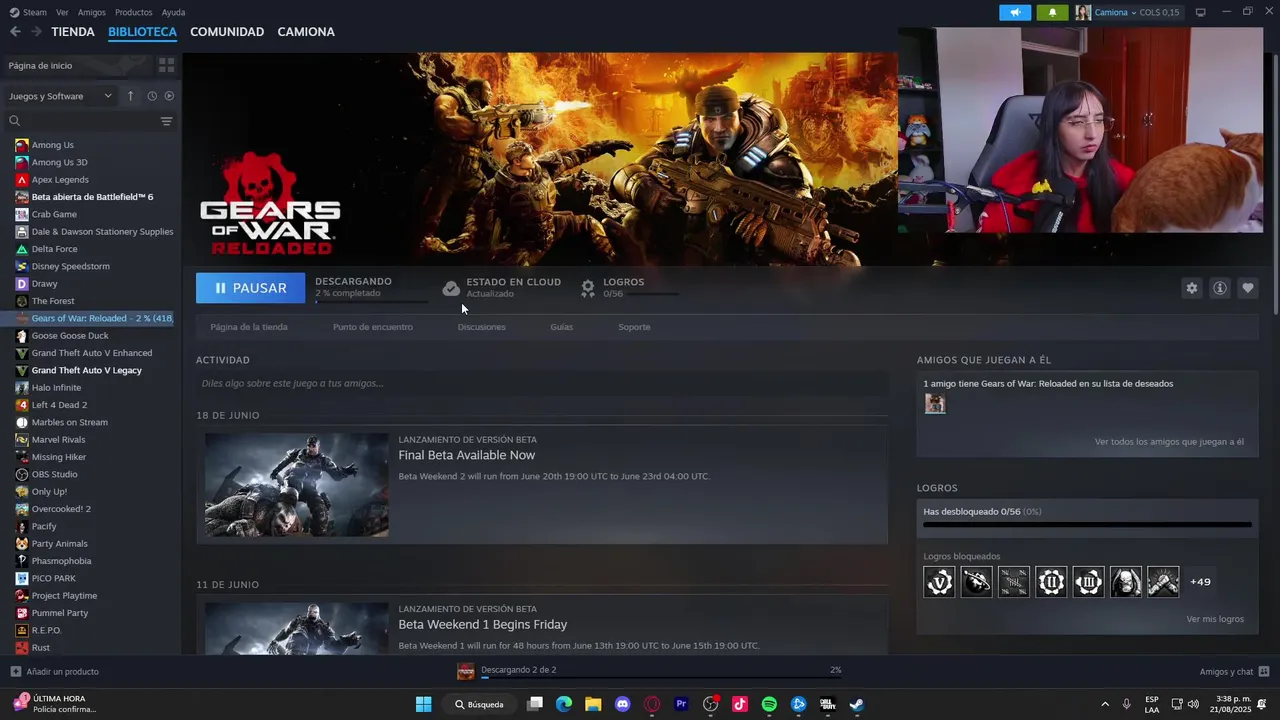
Task: Open the Logros achievements badge
Action: pyautogui.click(x=629, y=288)
